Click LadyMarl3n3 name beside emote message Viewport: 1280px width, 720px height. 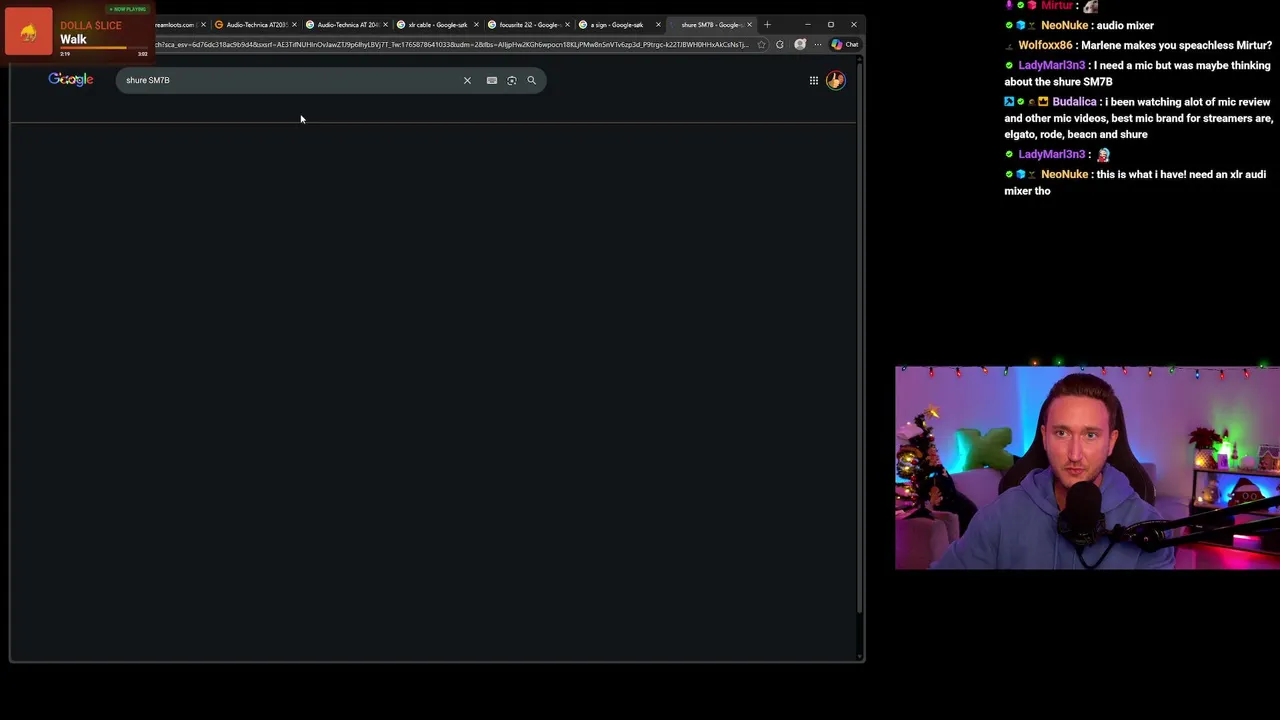click(1051, 154)
